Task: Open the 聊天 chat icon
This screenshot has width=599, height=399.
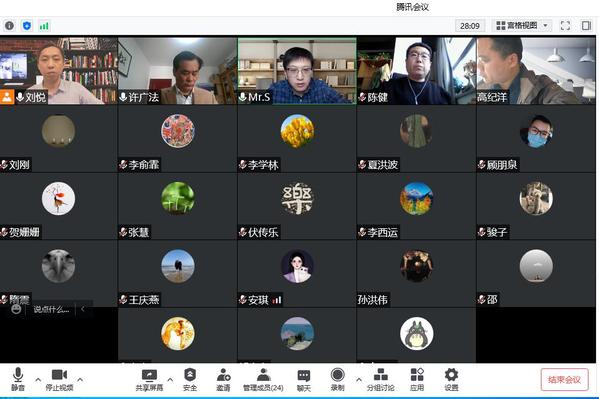Action: [x=304, y=380]
